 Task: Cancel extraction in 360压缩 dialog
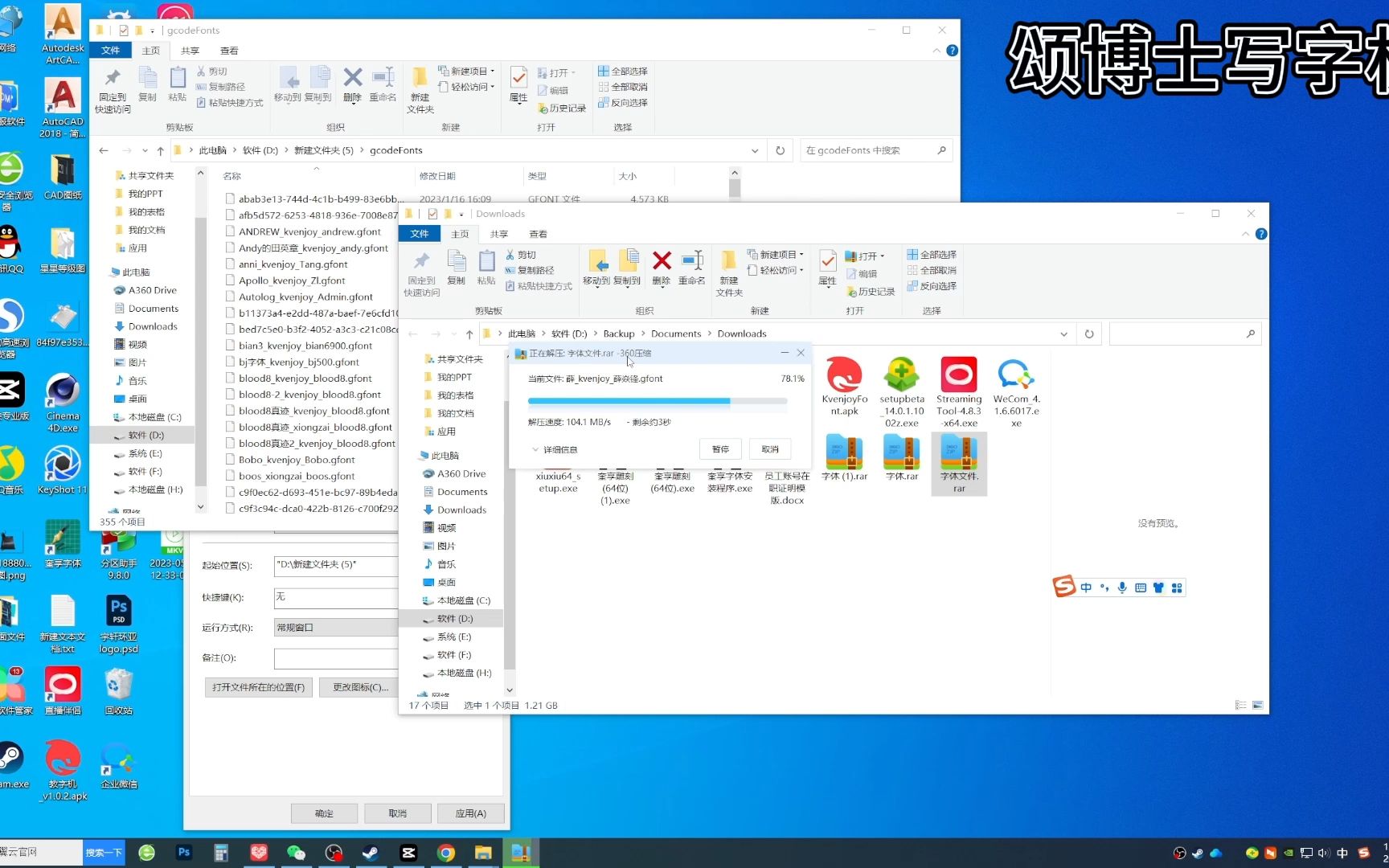tap(770, 449)
